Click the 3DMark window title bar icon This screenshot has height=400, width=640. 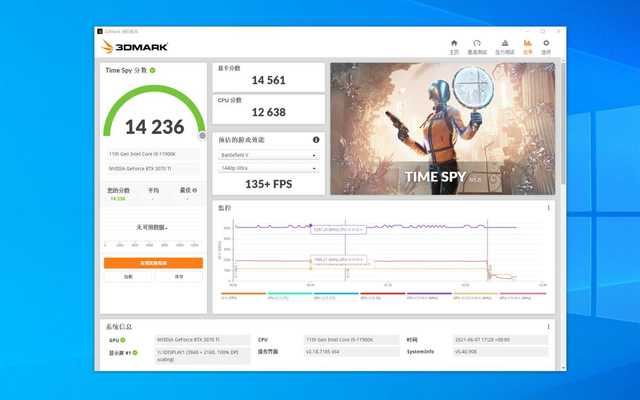(x=100, y=31)
